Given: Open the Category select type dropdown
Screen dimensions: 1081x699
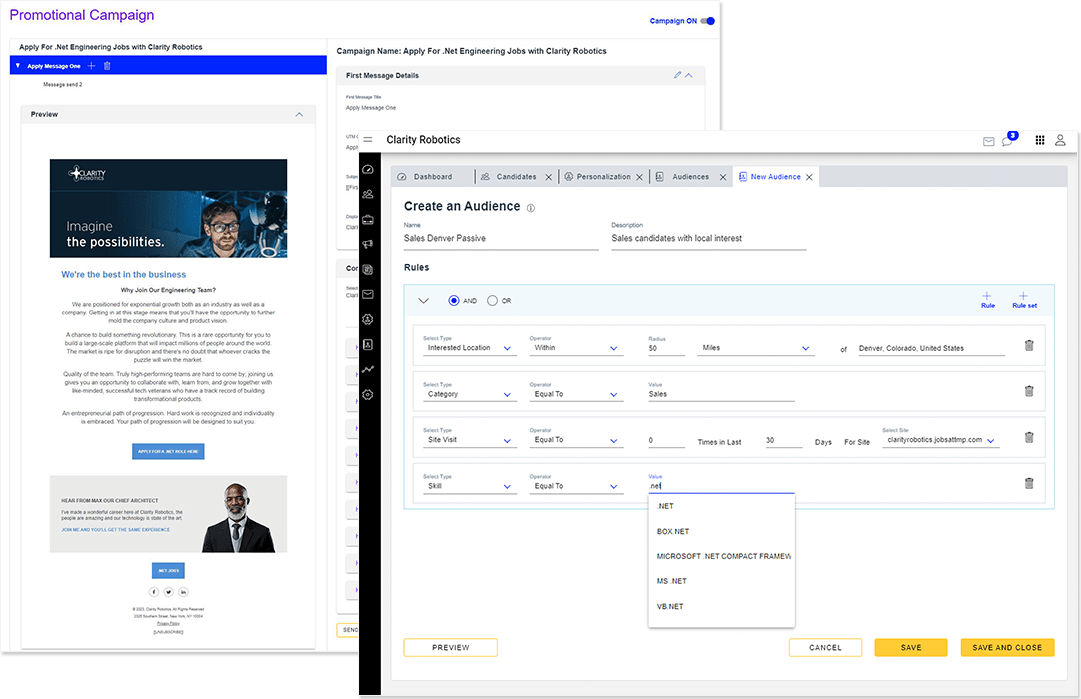Looking at the screenshot, I should [469, 394].
